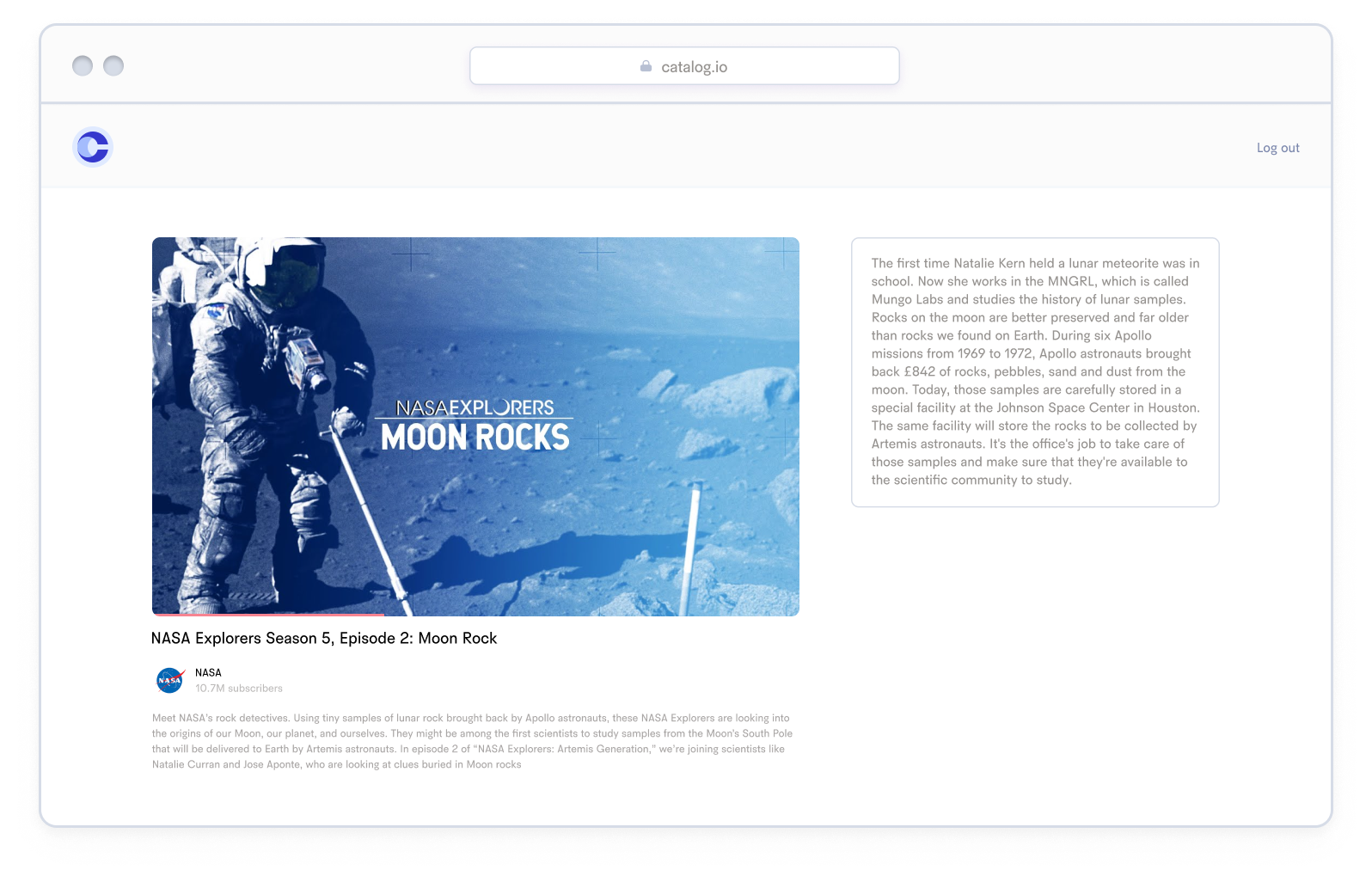The width and height of the screenshot is (1372, 882).
Task: Click the first gray browser window dot
Action: (x=83, y=66)
